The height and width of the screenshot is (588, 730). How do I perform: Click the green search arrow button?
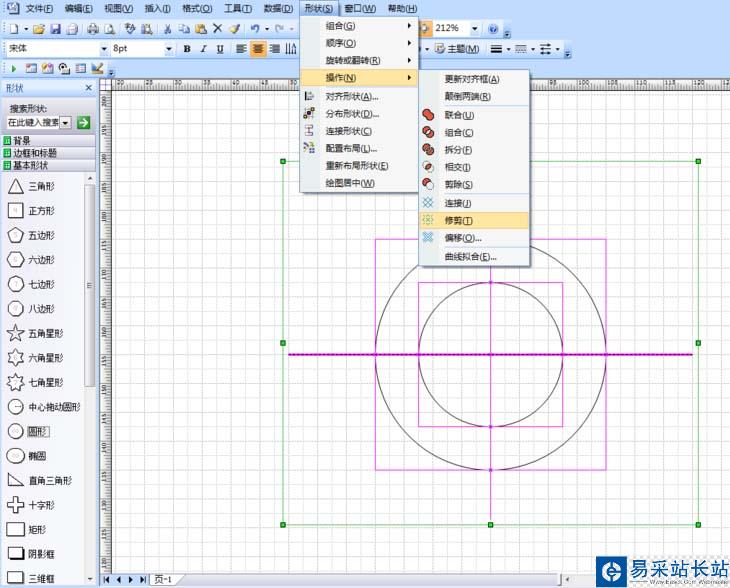pos(84,122)
